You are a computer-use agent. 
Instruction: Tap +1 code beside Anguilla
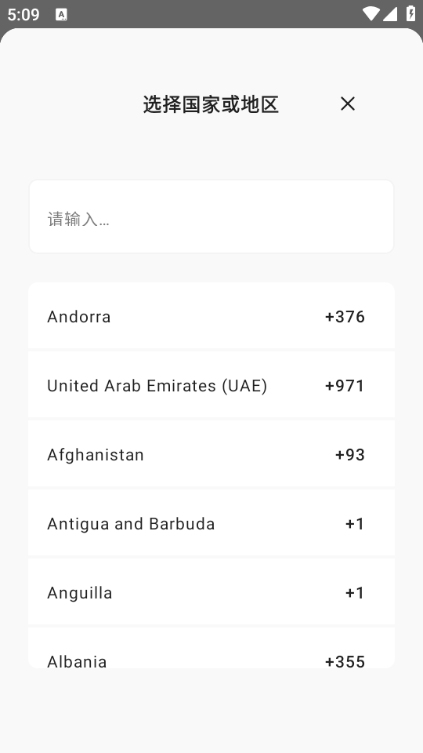coord(355,593)
